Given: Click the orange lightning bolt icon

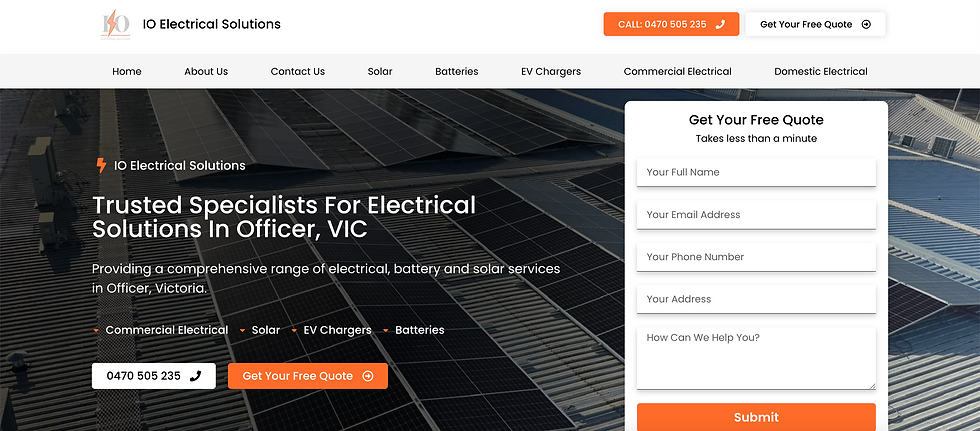Looking at the screenshot, I should coord(101,166).
